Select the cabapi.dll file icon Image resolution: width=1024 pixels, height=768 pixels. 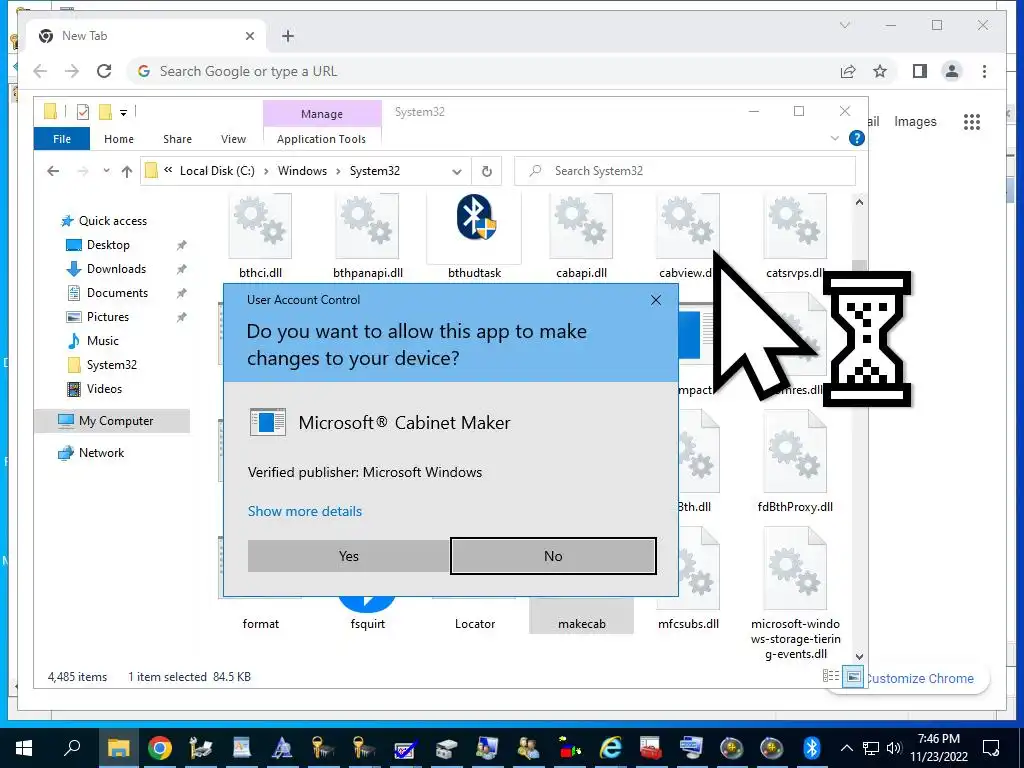click(581, 227)
